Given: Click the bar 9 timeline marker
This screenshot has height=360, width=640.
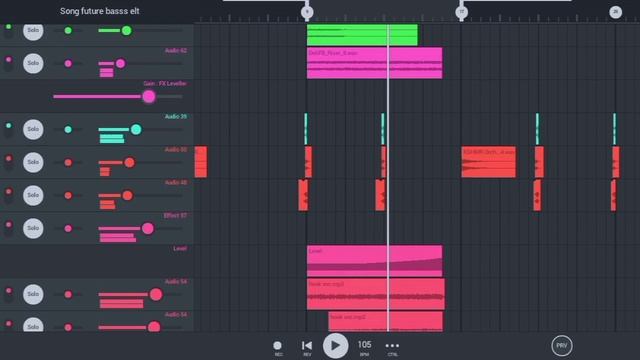Looking at the screenshot, I should click(x=307, y=12).
